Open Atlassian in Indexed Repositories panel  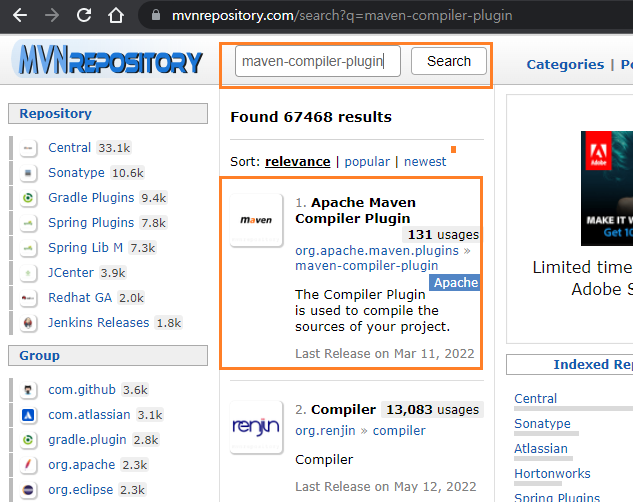pos(541,449)
